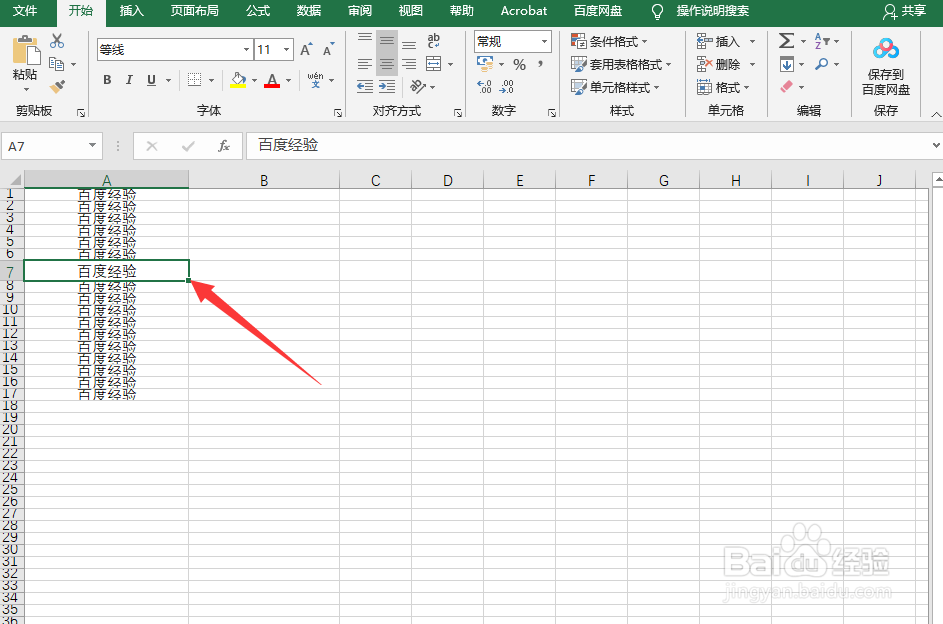Click 共享 share button
Screen dimensions: 943x624
905,11
